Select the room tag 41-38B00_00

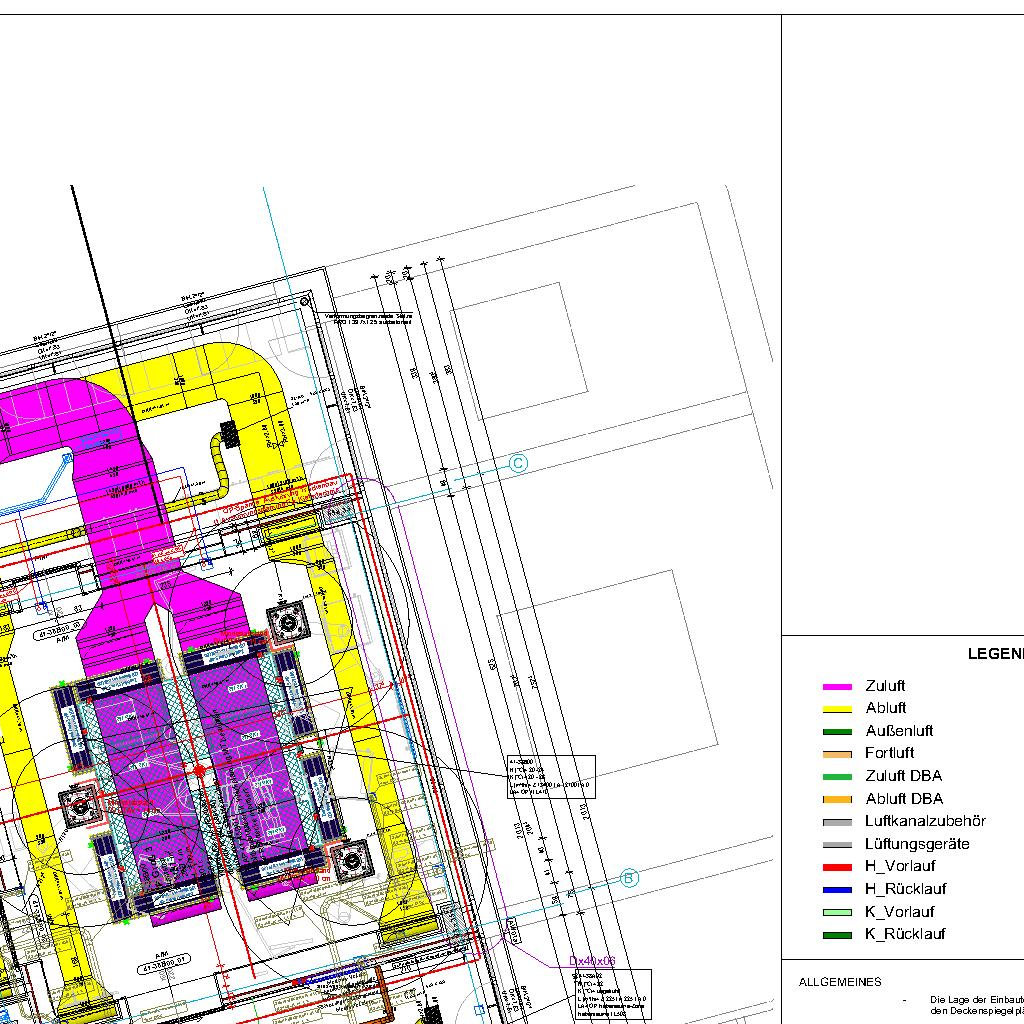59,632
